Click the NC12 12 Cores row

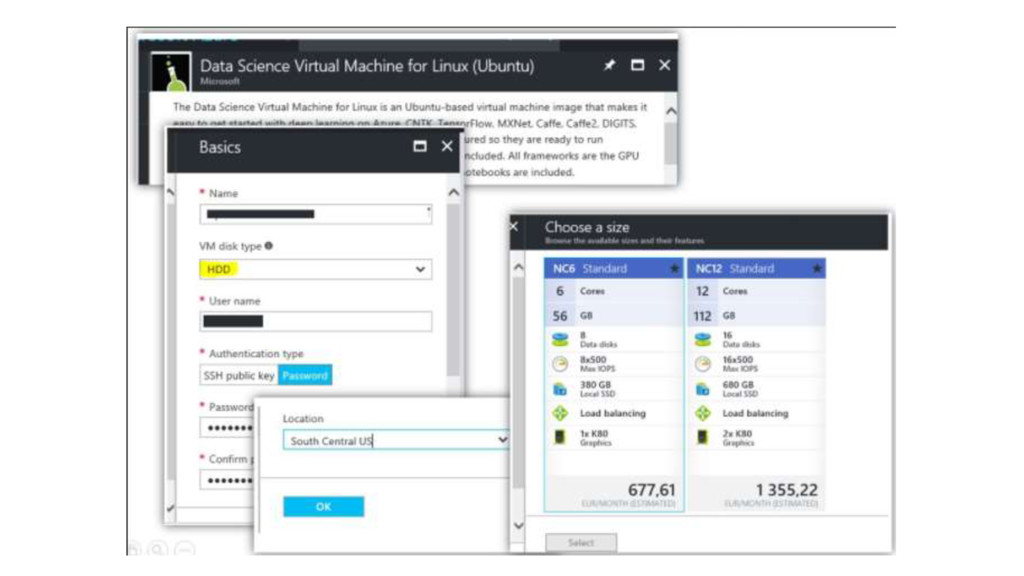point(756,291)
